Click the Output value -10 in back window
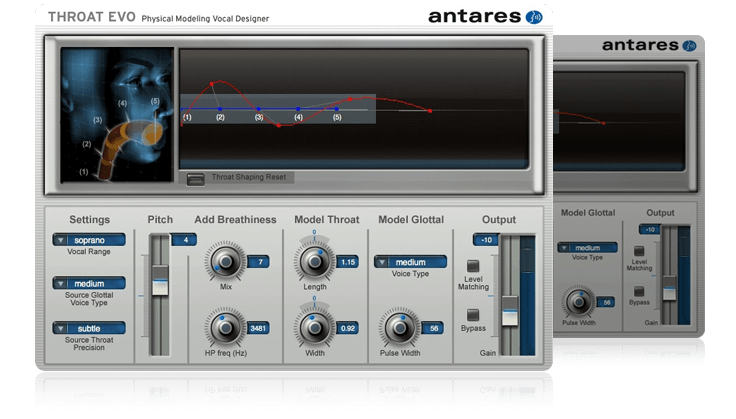Screen dimensions: 736x419 pos(650,229)
